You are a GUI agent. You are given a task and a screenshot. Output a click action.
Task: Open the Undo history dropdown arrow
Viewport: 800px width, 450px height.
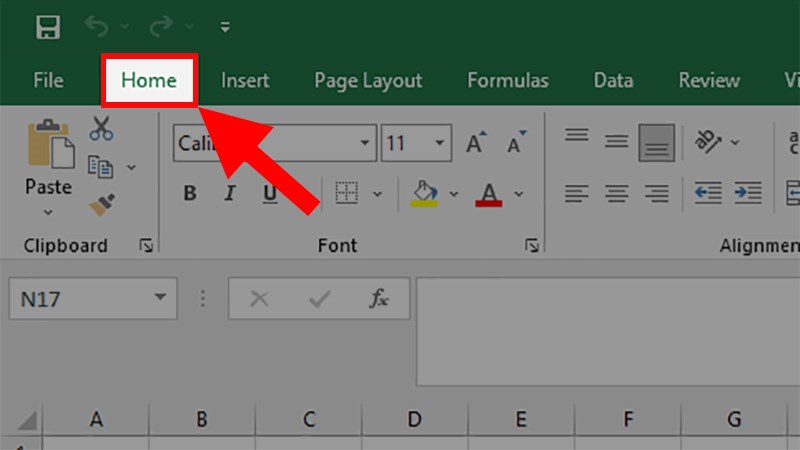(124, 26)
